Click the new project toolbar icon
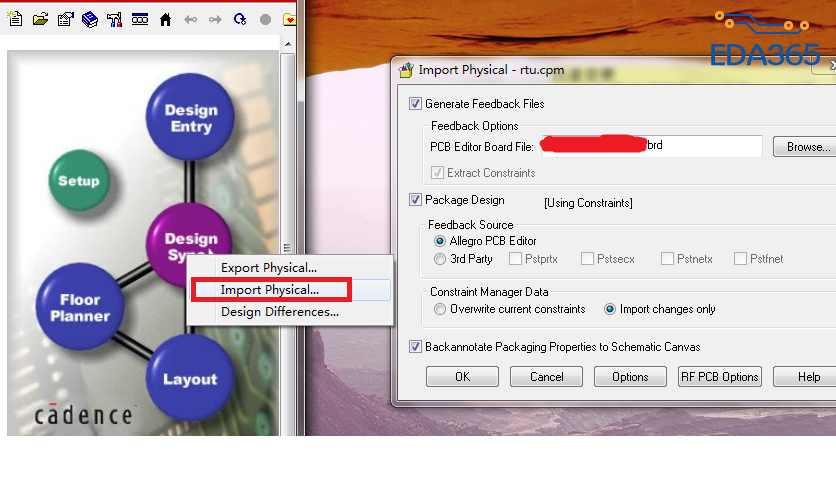The image size is (836, 490). [15, 19]
